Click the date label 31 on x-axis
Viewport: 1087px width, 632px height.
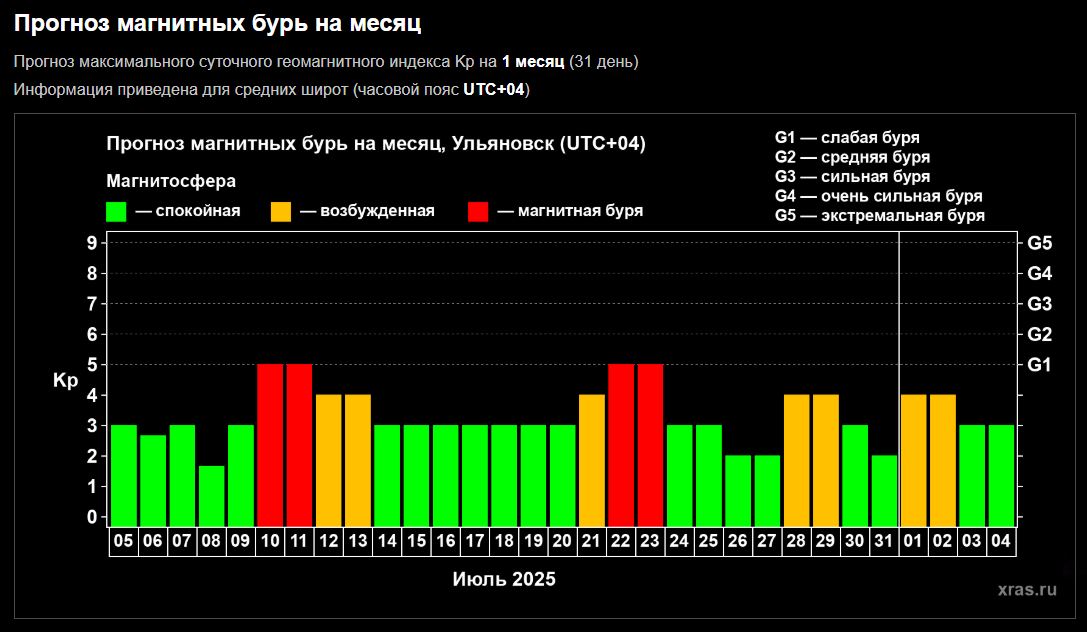click(884, 541)
